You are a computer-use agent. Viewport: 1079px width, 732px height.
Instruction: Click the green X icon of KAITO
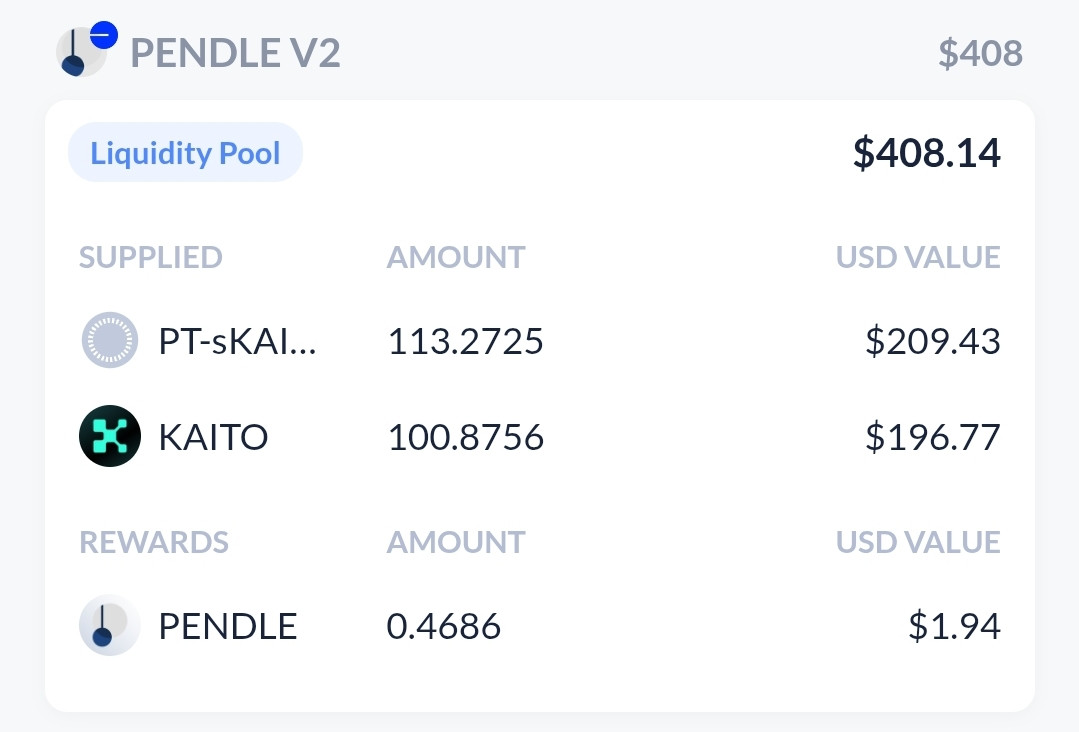tap(110, 436)
